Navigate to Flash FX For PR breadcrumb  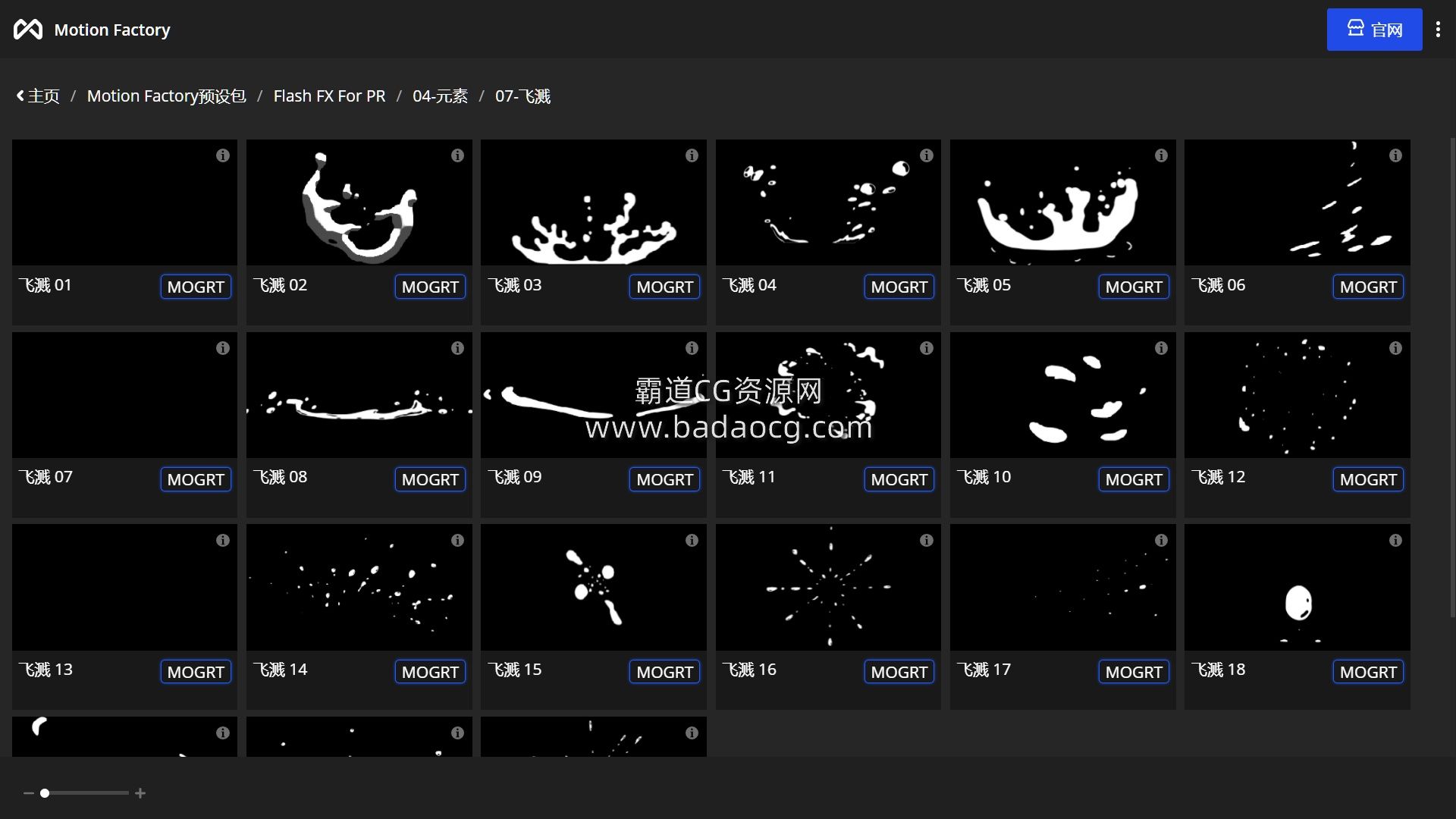pos(329,96)
